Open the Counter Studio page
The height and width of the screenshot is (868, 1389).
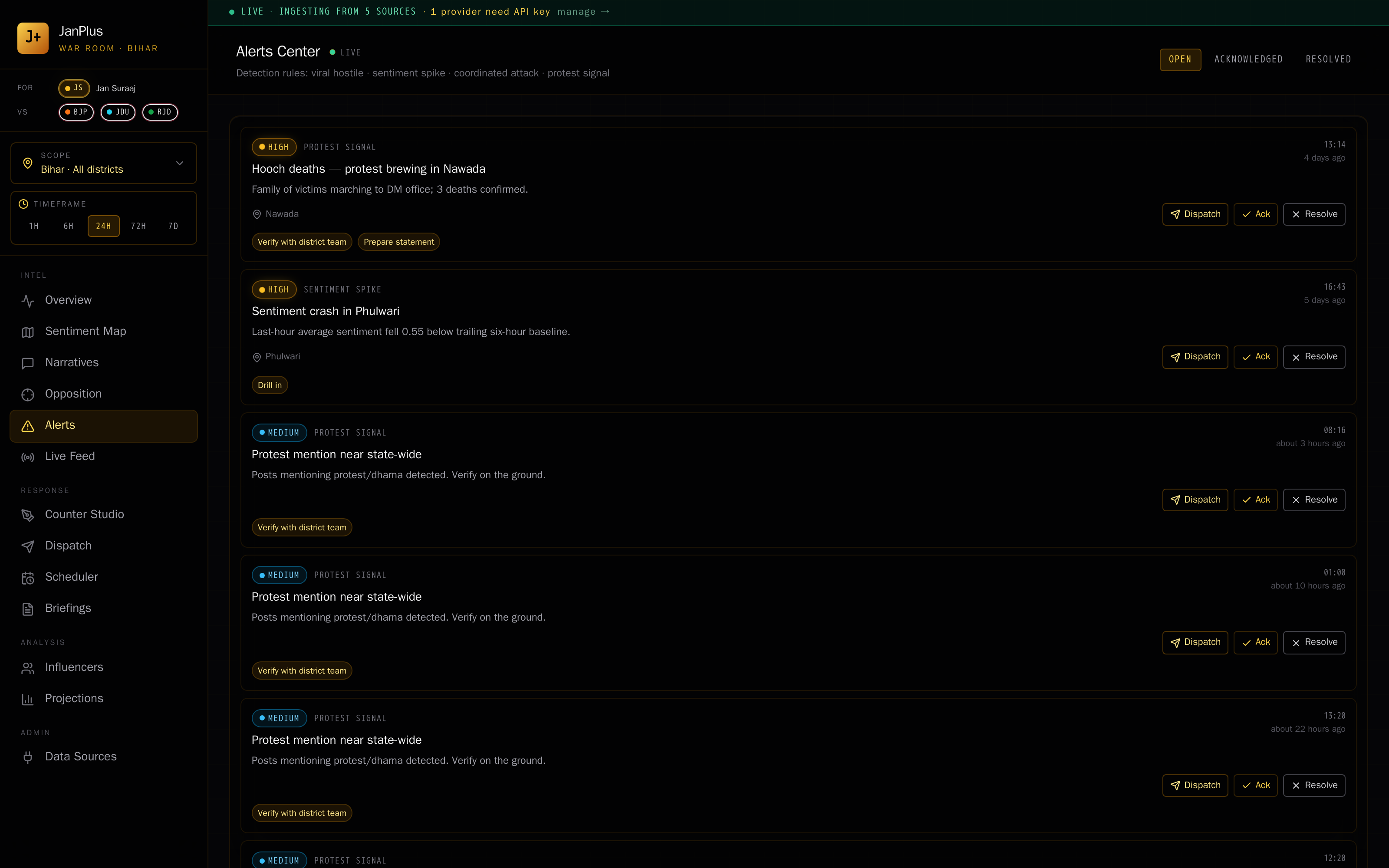click(104, 515)
